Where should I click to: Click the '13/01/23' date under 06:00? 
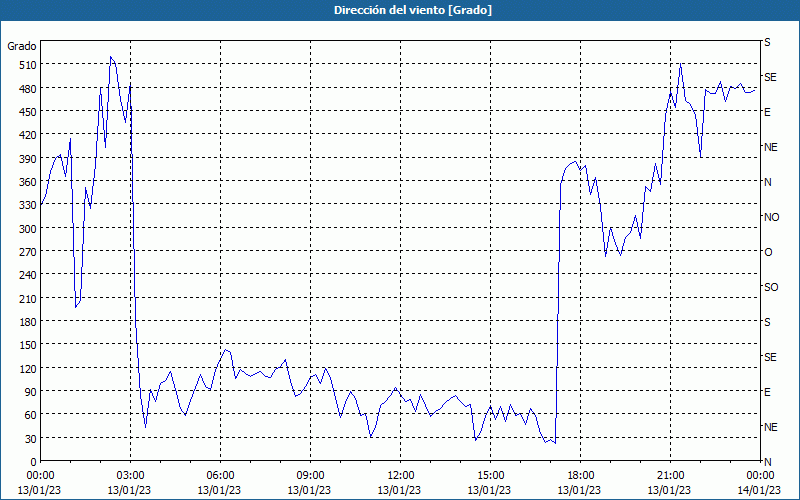219,490
